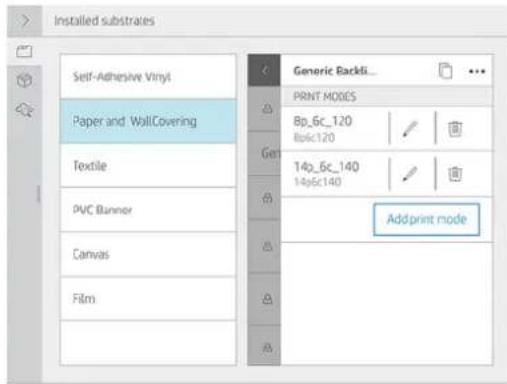507x384 pixels.
Task: Open the cube icon in the sidebar
Action: coord(24,80)
